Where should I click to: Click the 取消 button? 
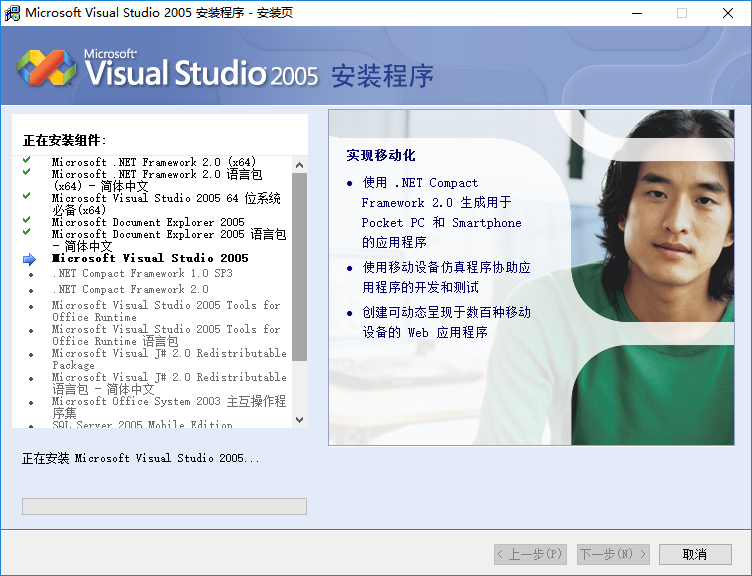[x=695, y=554]
